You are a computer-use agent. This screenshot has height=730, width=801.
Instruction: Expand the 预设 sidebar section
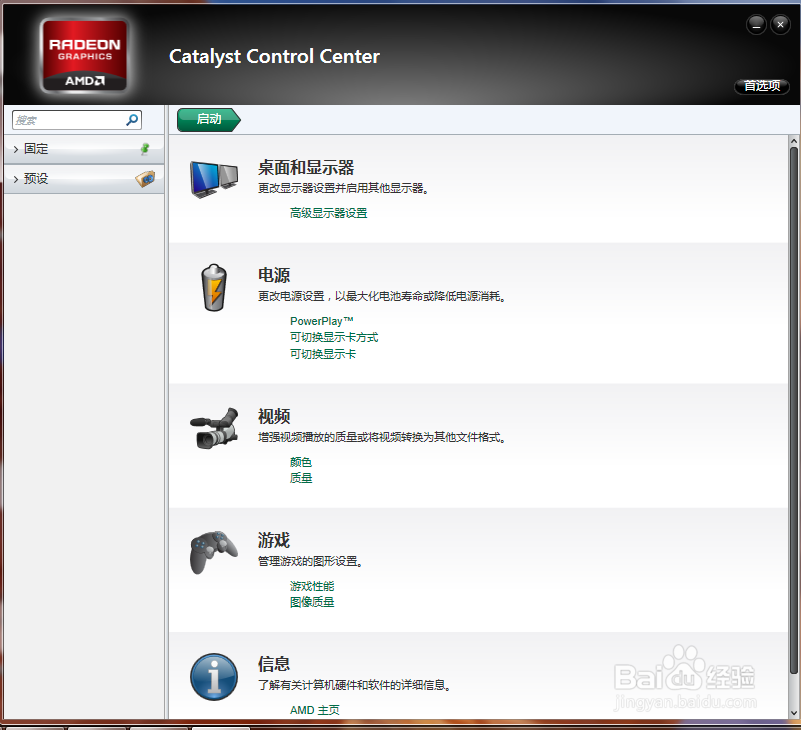[84, 179]
